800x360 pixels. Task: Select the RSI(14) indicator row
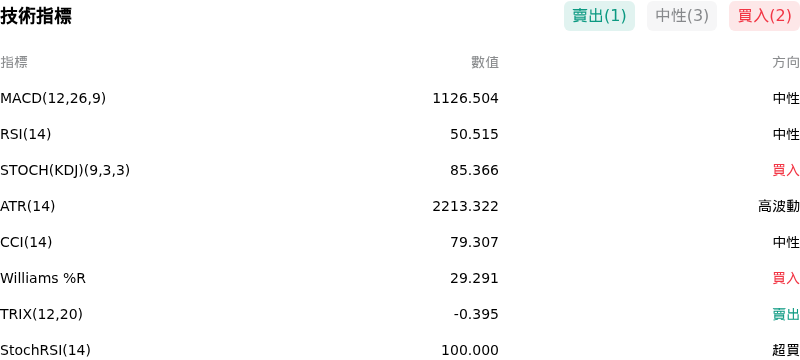pos(400,134)
